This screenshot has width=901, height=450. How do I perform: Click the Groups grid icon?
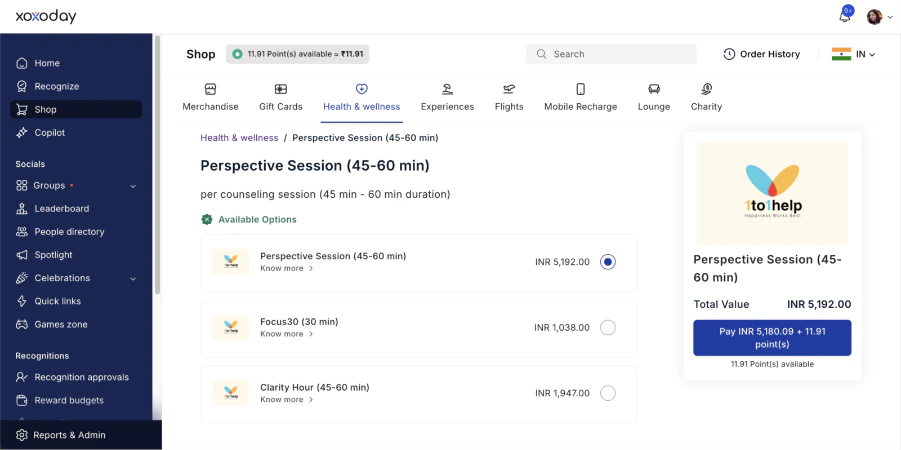click(x=22, y=186)
